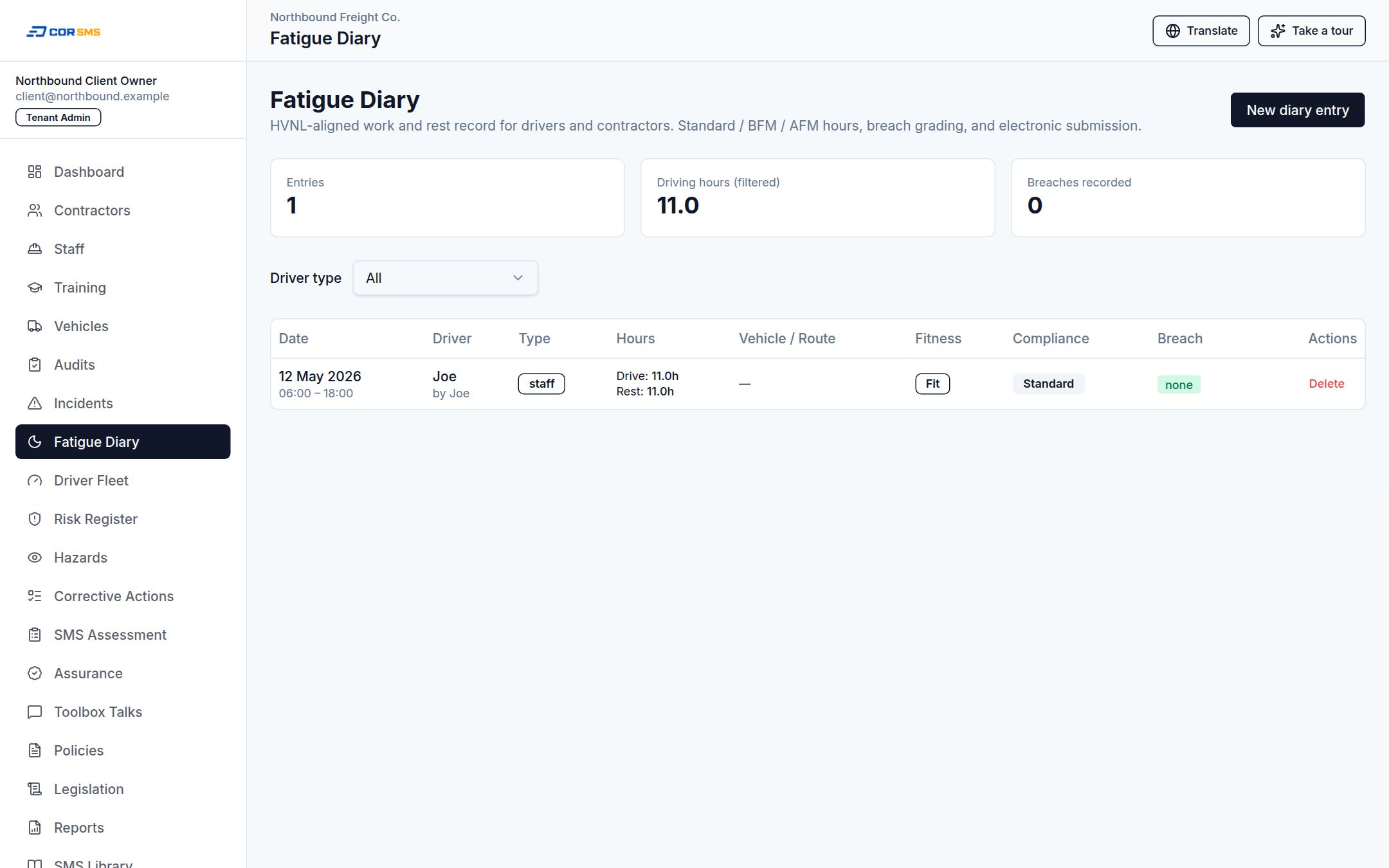1389x868 pixels.
Task: Click driver name Joe in table
Action: [x=444, y=376]
